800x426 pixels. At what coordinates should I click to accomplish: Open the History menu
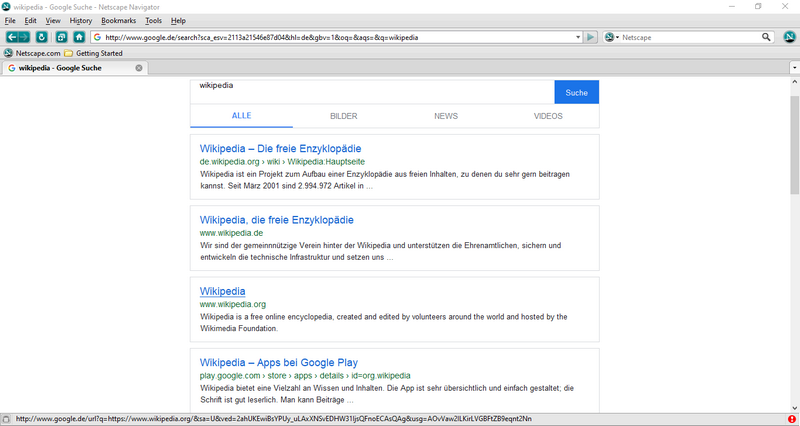coord(81,20)
